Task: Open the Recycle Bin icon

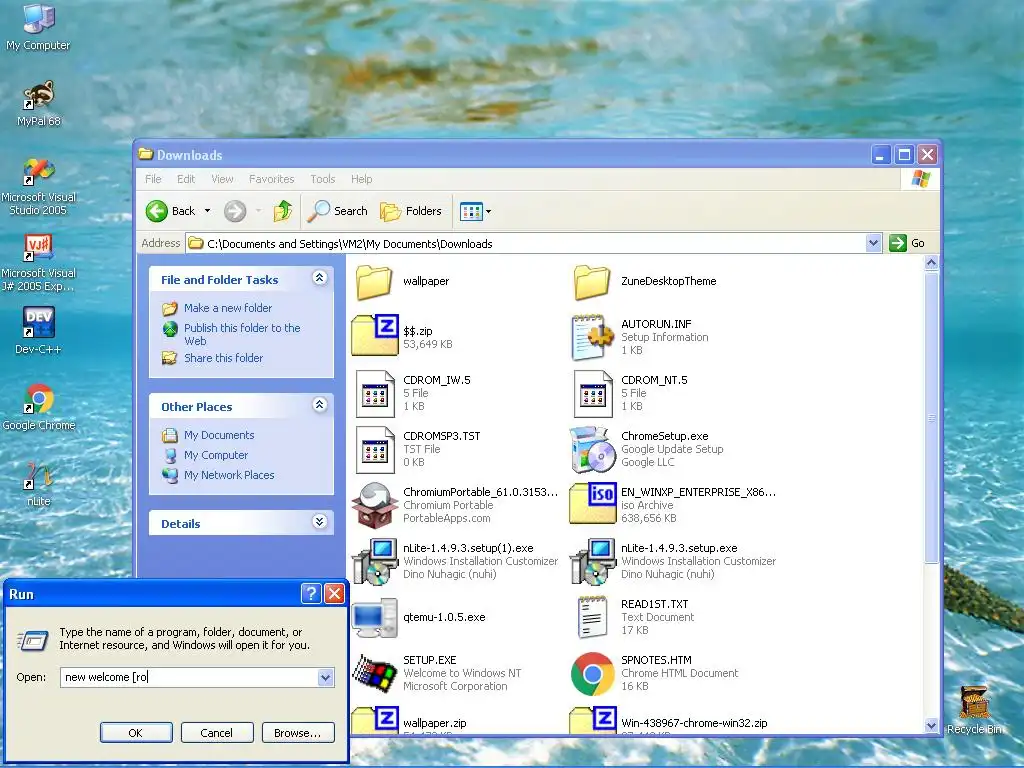Action: pos(974,709)
